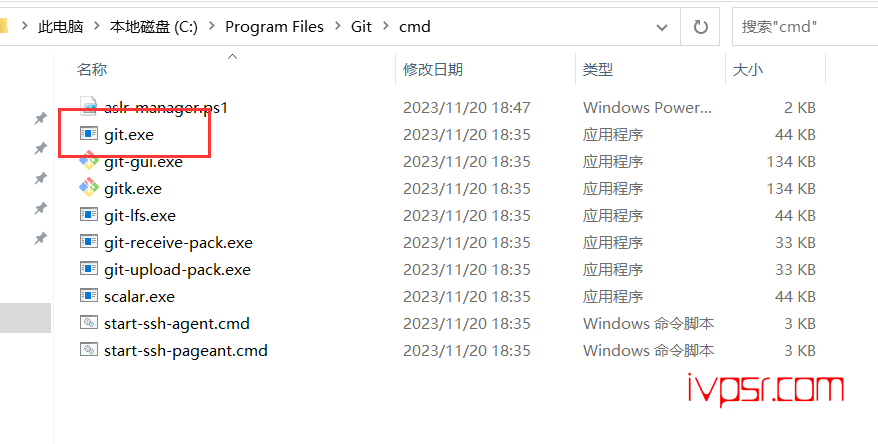Click the 搜索"cmd" search box
This screenshot has height=444, width=878.
(805, 26)
